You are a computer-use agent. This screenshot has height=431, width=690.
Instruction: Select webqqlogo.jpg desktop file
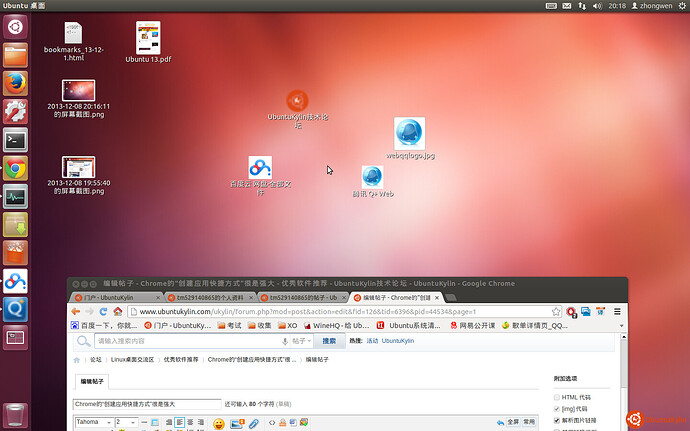tap(410, 138)
